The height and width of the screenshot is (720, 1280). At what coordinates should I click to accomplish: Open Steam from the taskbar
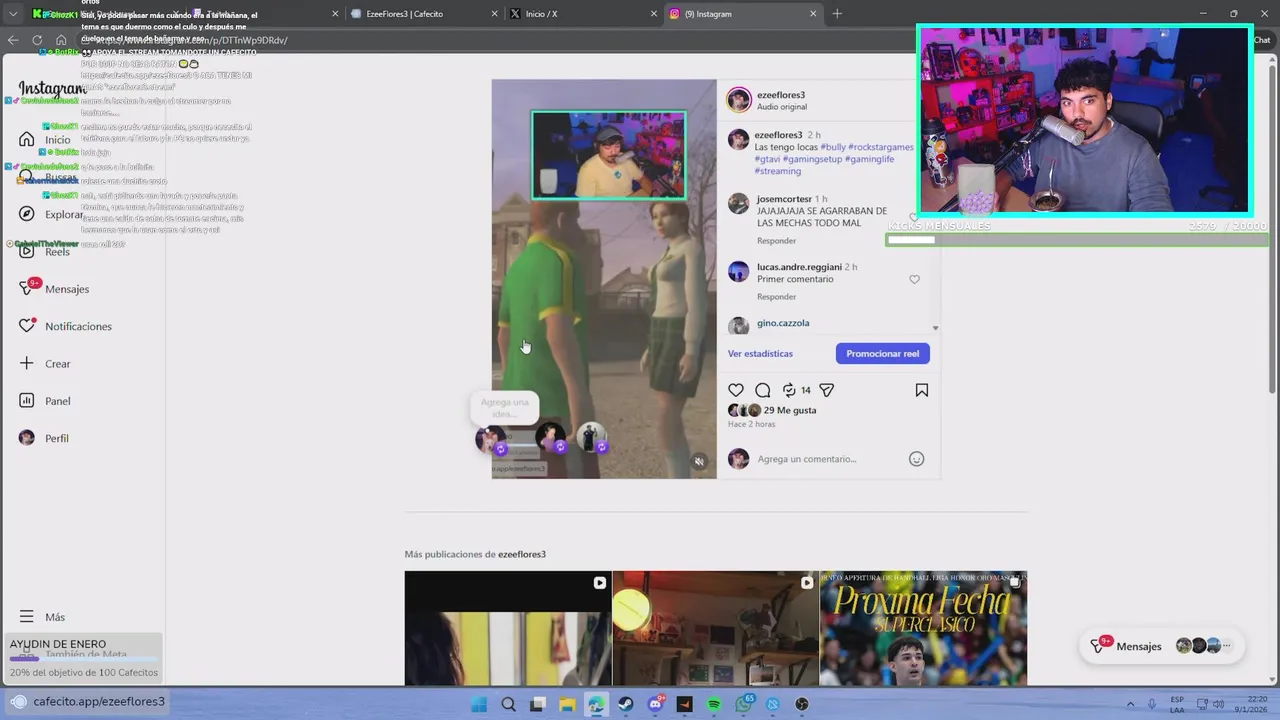[x=626, y=704]
